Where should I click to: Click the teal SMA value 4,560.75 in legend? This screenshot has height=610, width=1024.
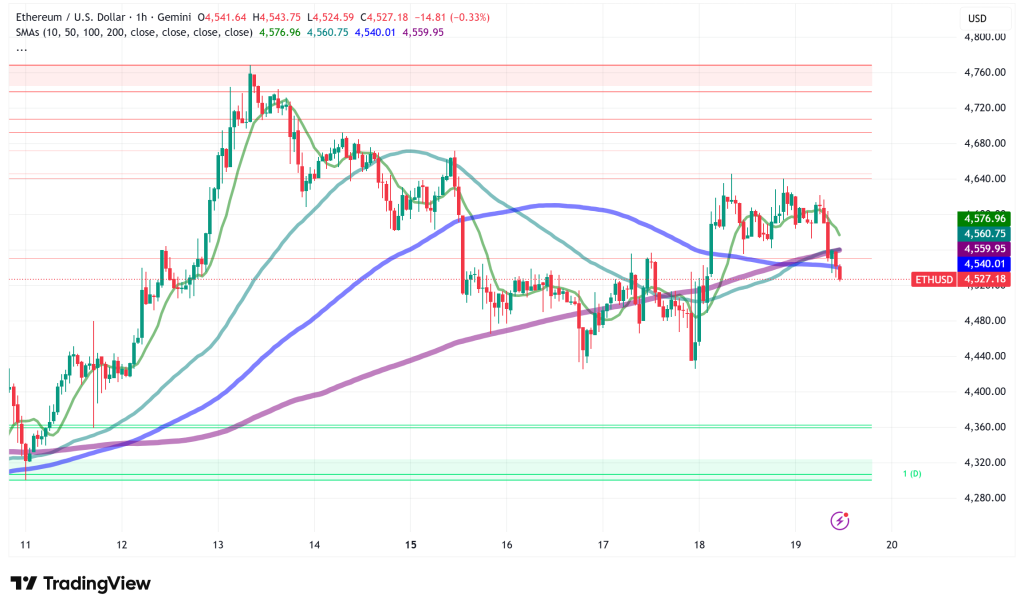point(328,32)
